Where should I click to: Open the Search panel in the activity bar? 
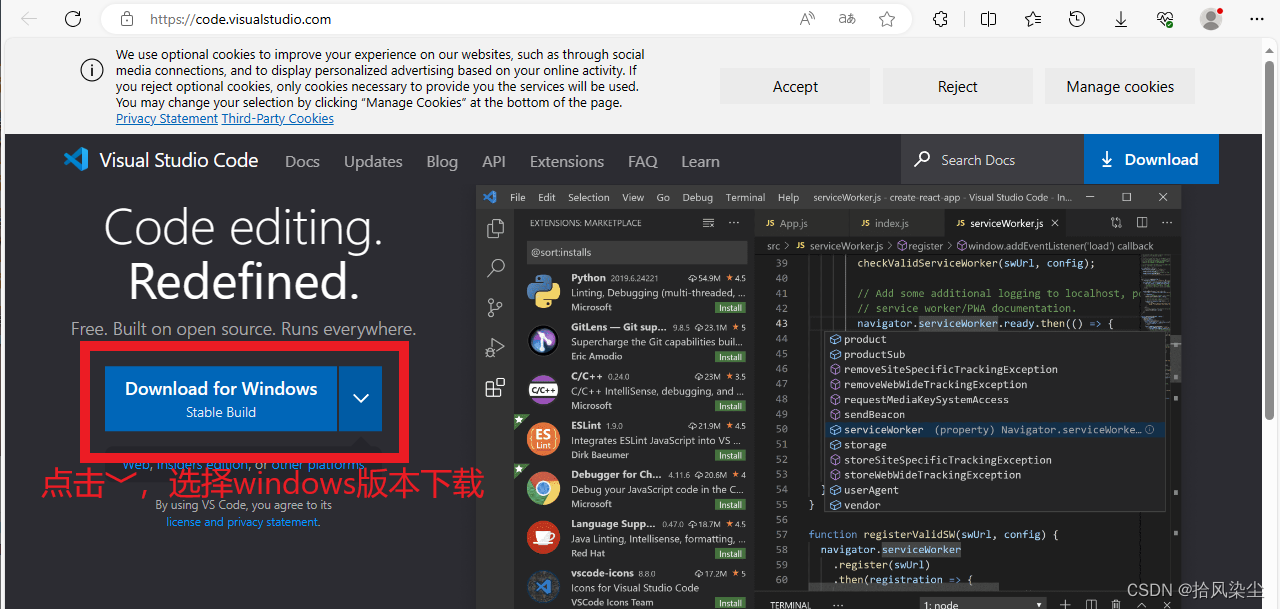pos(495,267)
